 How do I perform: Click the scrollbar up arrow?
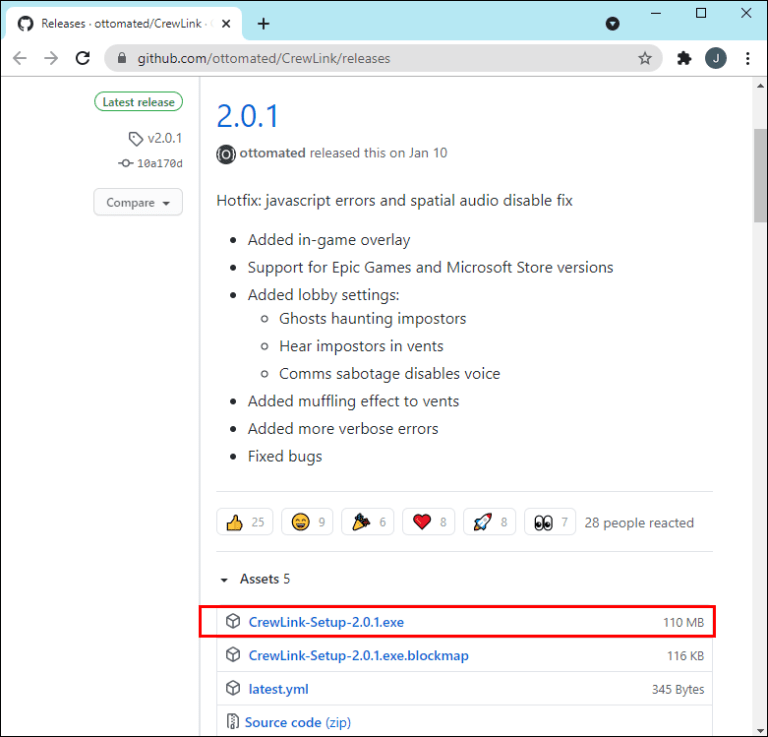760,86
